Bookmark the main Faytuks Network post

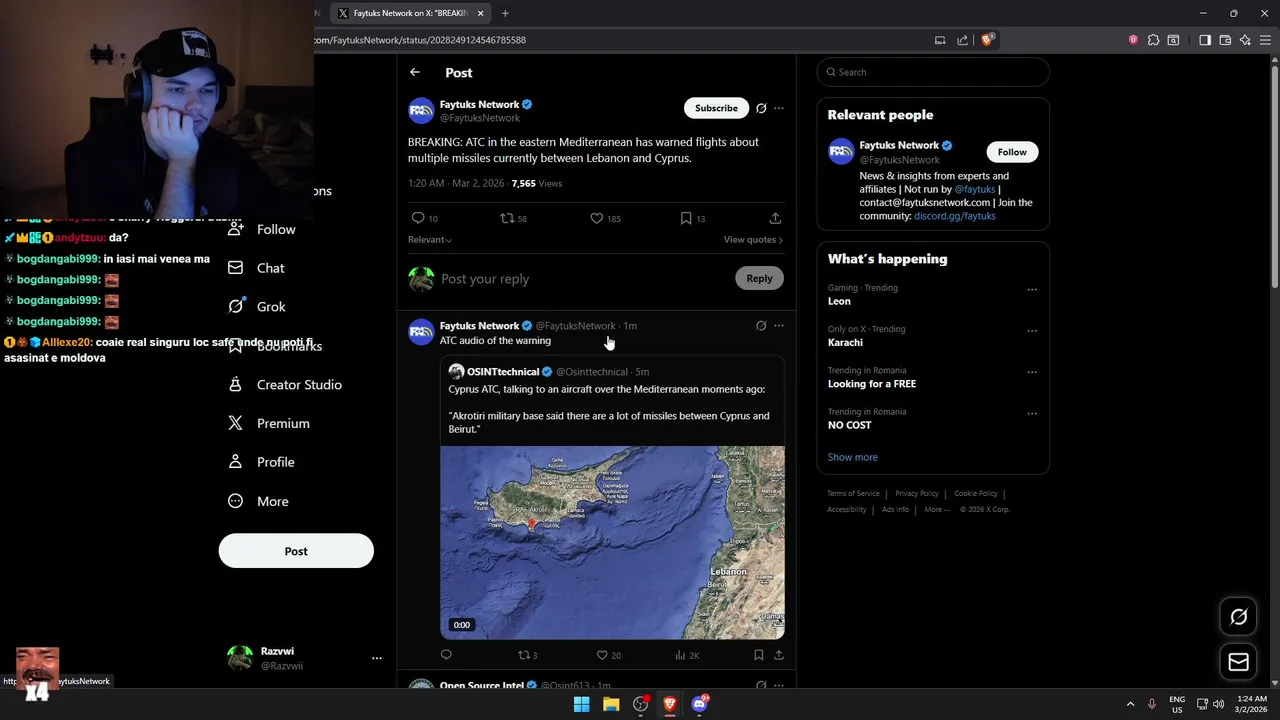coord(686,218)
